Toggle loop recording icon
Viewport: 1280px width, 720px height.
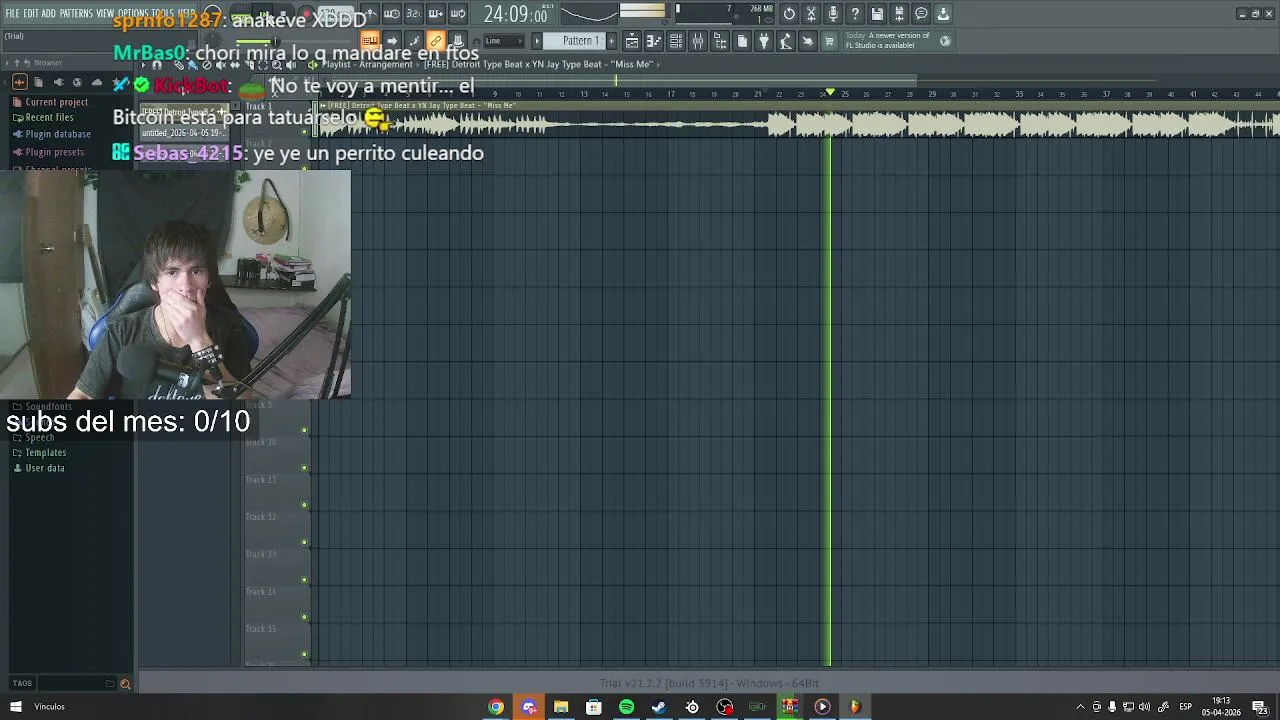click(458, 14)
